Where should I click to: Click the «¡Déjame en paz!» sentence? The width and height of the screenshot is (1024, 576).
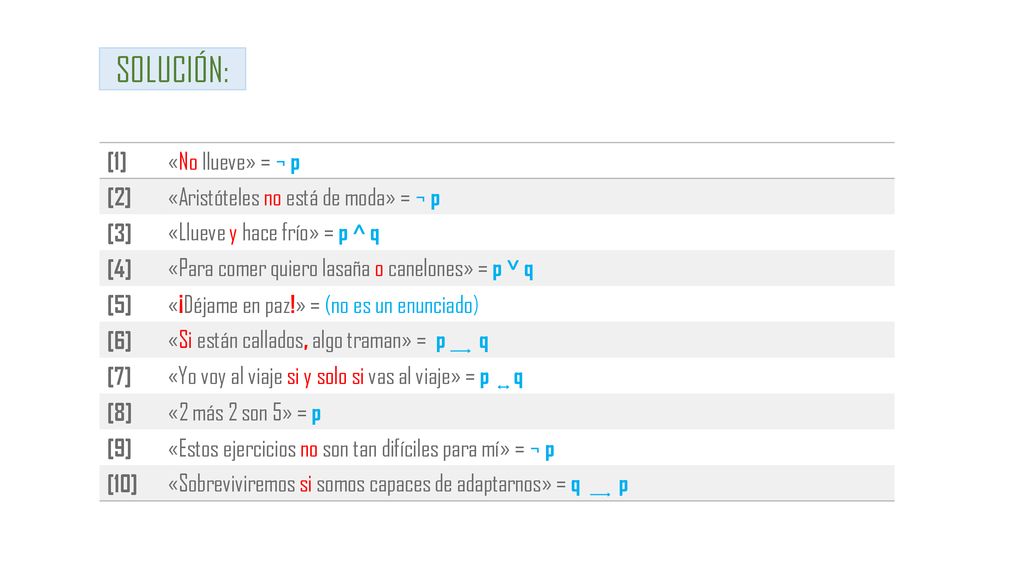236,305
